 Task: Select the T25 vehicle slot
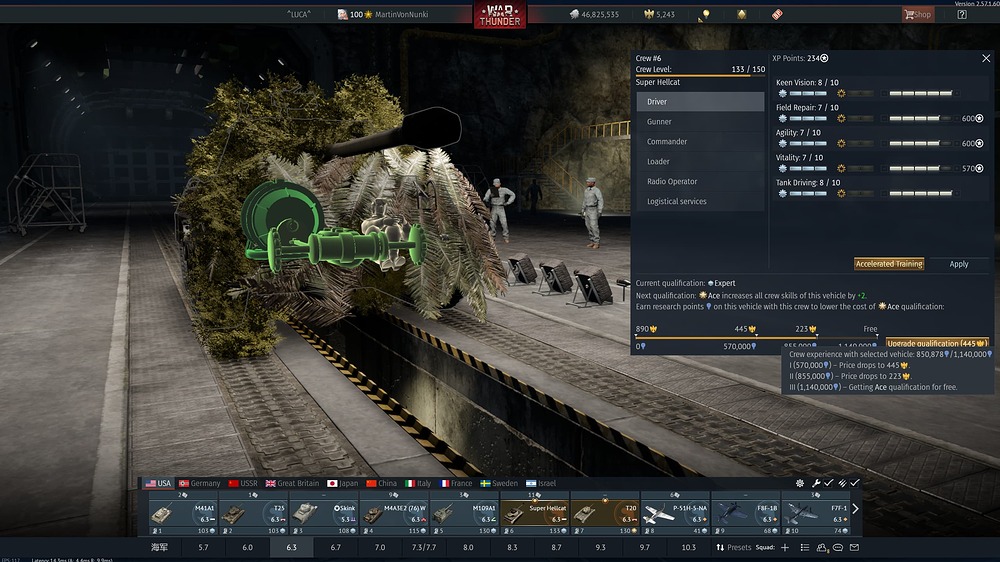pyautogui.click(x=253, y=515)
